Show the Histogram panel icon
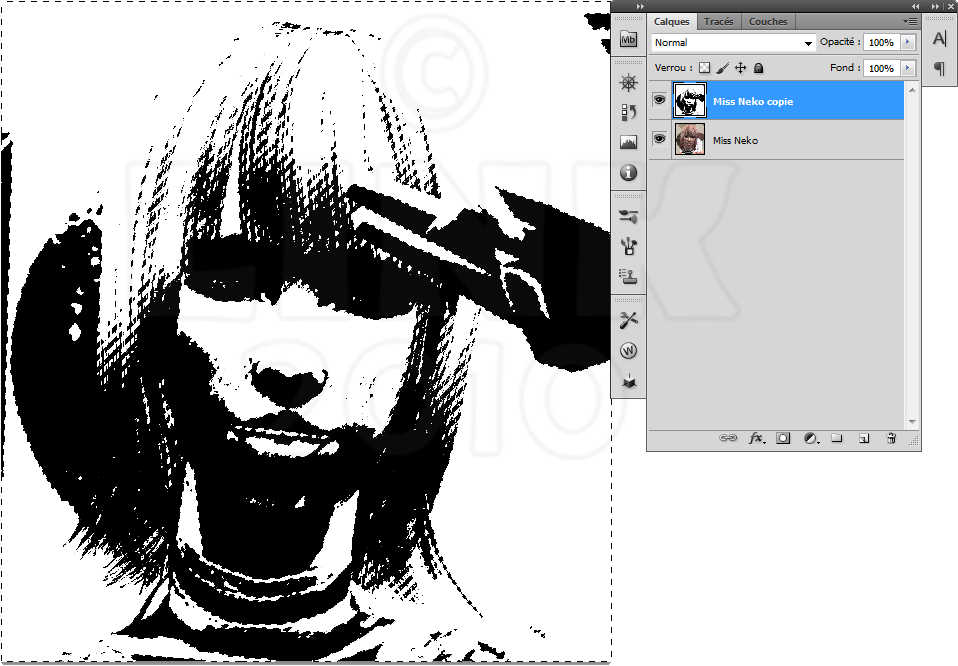This screenshot has height=666, width=958. click(628, 142)
